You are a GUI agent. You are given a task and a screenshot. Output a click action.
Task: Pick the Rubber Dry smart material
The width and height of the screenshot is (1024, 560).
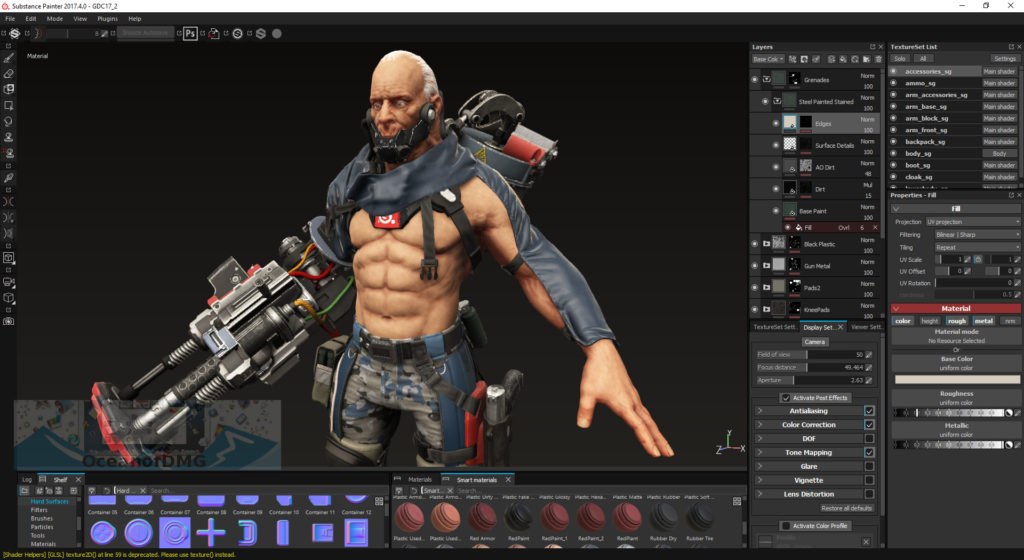(664, 520)
